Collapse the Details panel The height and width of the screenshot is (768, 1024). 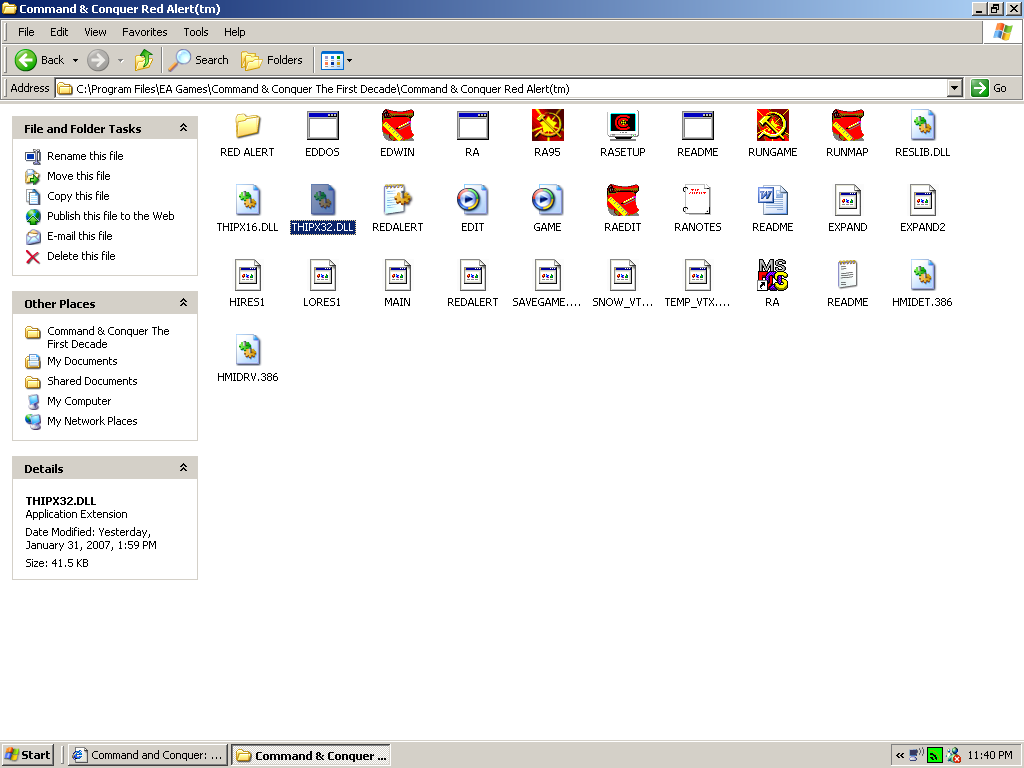[183, 468]
